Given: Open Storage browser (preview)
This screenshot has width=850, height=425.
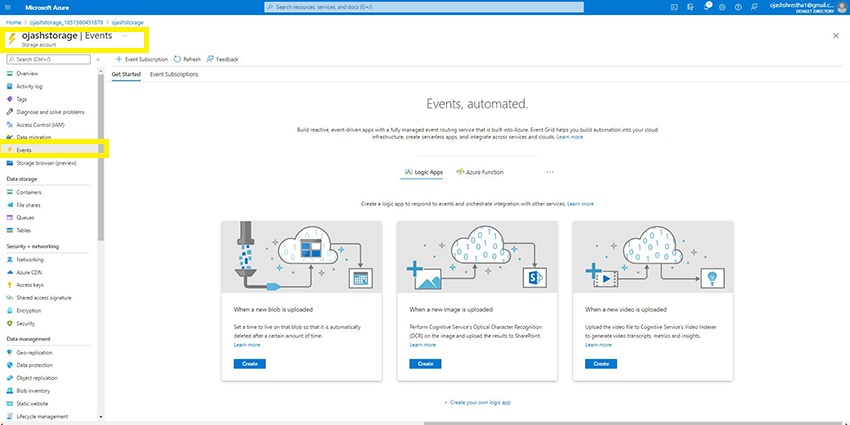Looking at the screenshot, I should coord(46,163).
